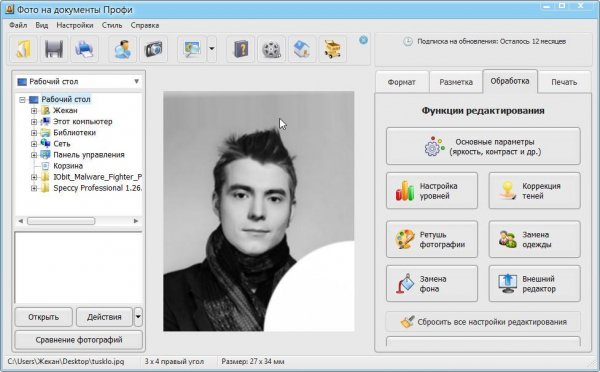Click the Сравнение фотографий button

(x=78, y=340)
